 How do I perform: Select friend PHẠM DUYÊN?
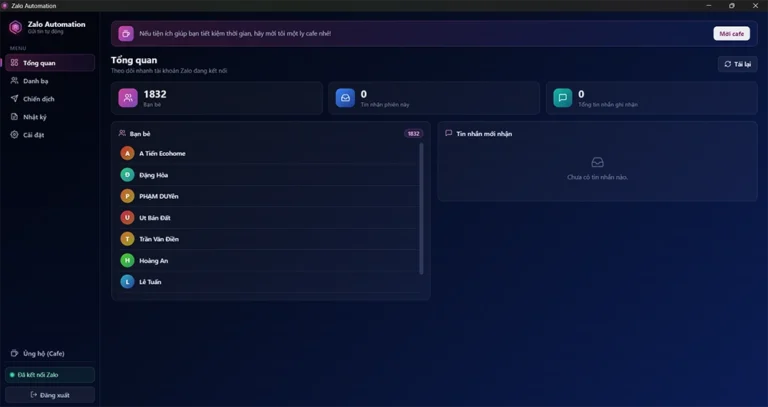tap(269, 196)
